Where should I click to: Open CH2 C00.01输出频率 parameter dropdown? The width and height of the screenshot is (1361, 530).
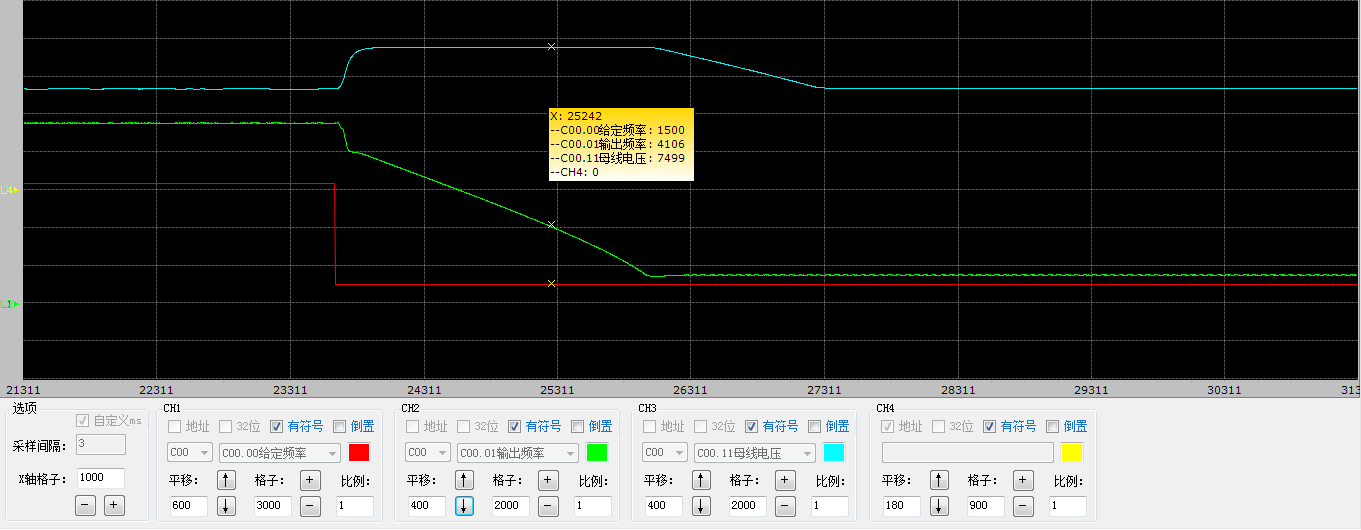click(518, 453)
